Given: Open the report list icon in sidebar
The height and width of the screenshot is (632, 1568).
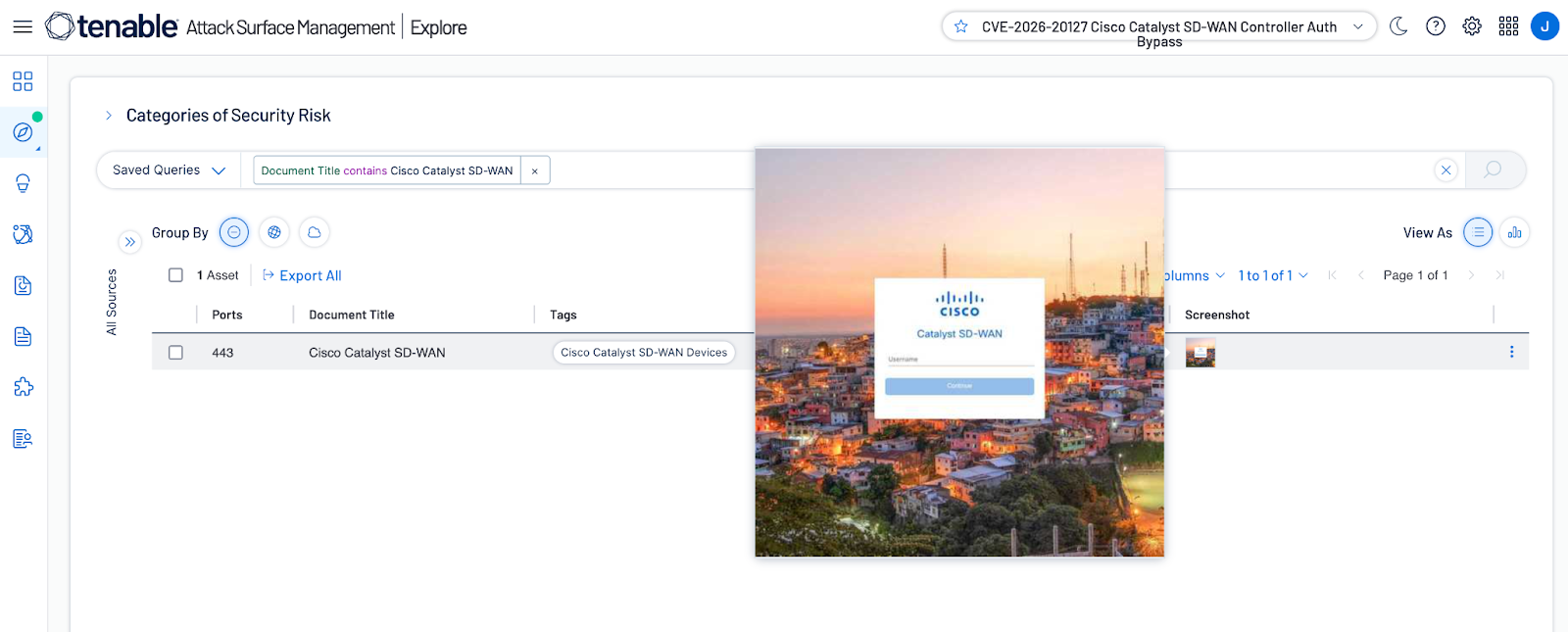Looking at the screenshot, I should [x=23, y=438].
